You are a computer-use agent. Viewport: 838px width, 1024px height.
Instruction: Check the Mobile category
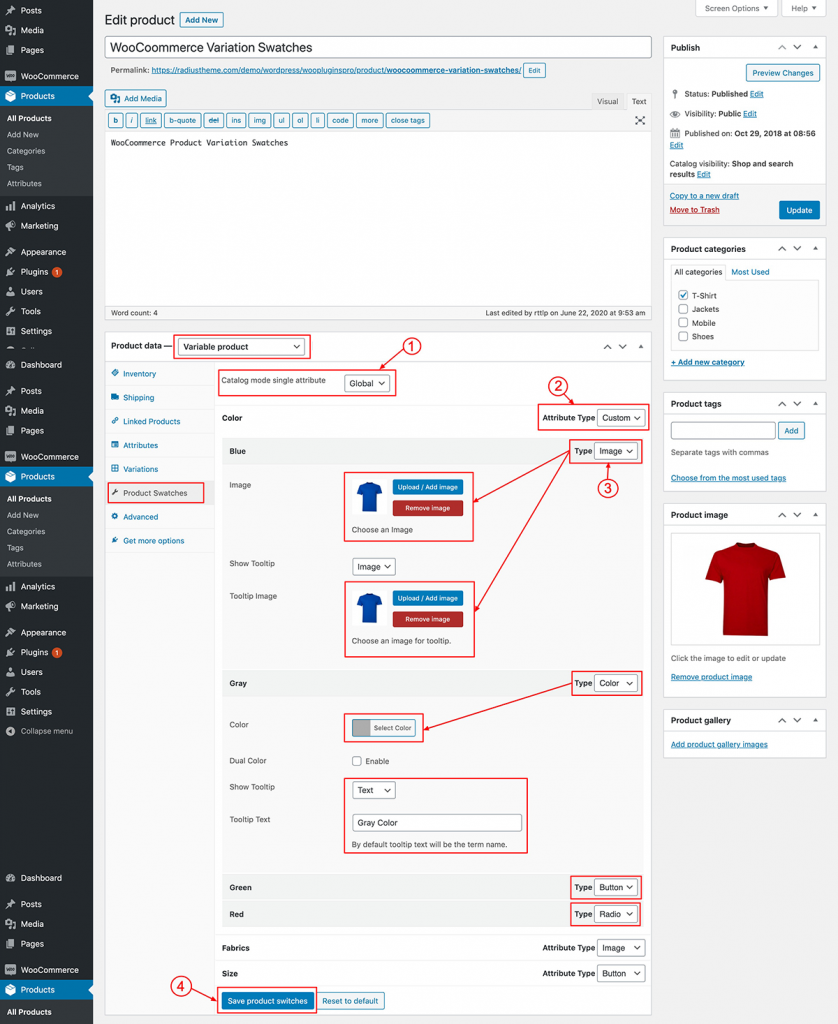[683, 323]
